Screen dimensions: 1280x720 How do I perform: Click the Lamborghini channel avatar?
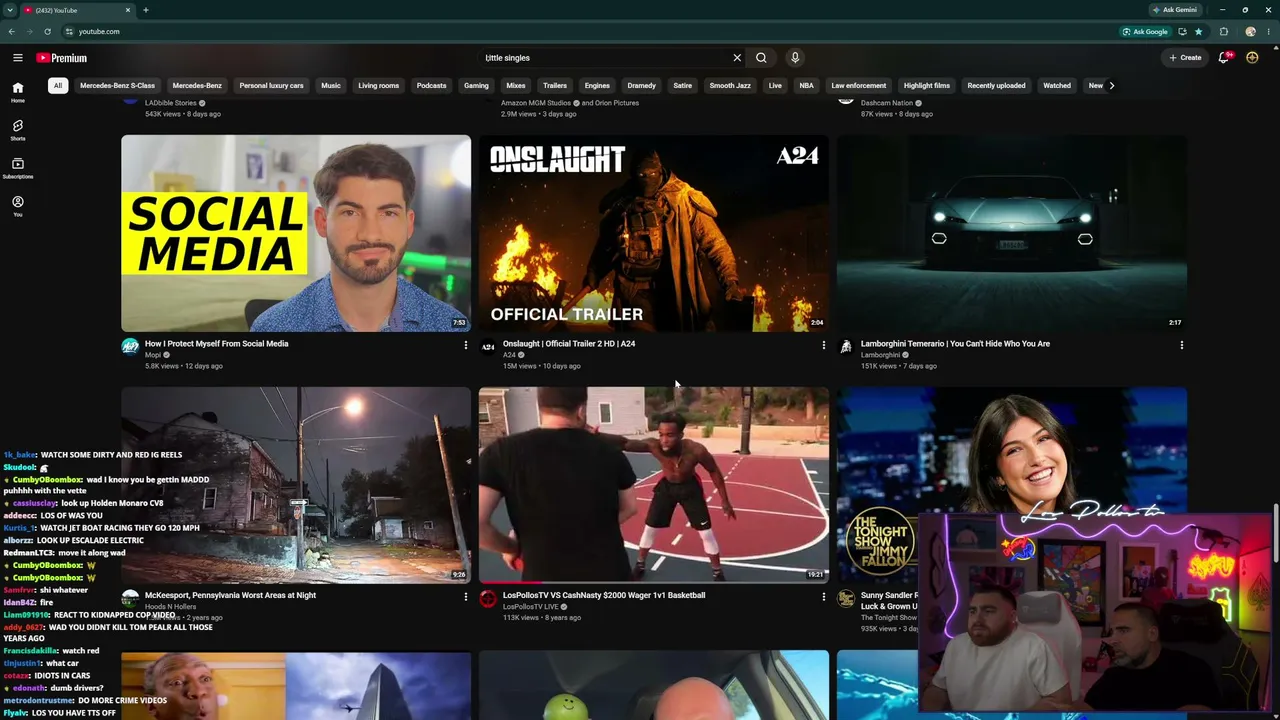tap(846, 347)
